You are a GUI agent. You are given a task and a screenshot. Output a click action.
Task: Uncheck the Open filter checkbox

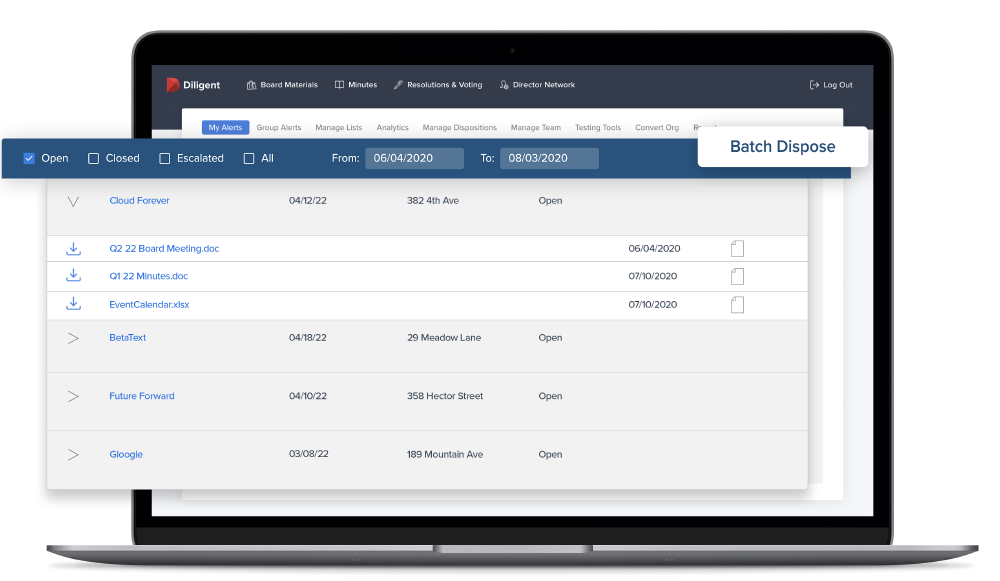pos(29,158)
